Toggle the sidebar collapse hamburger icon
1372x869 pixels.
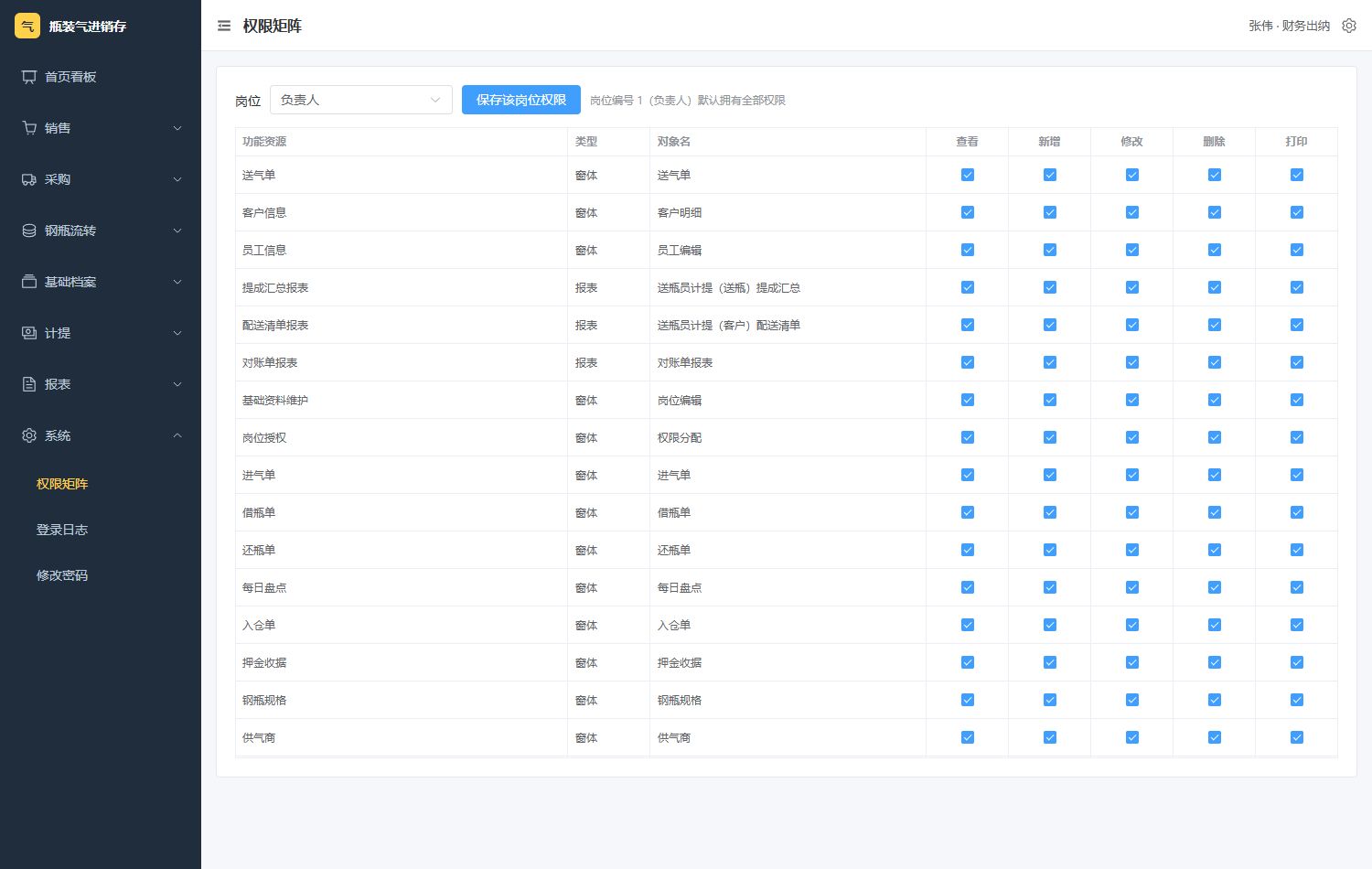pos(224,27)
